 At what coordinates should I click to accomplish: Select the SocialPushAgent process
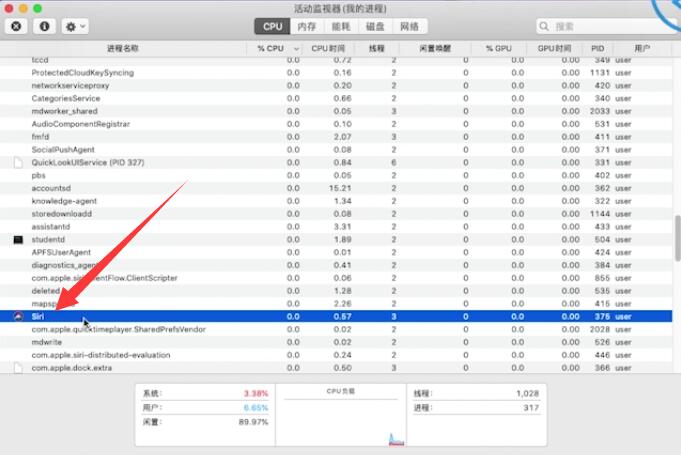point(63,150)
